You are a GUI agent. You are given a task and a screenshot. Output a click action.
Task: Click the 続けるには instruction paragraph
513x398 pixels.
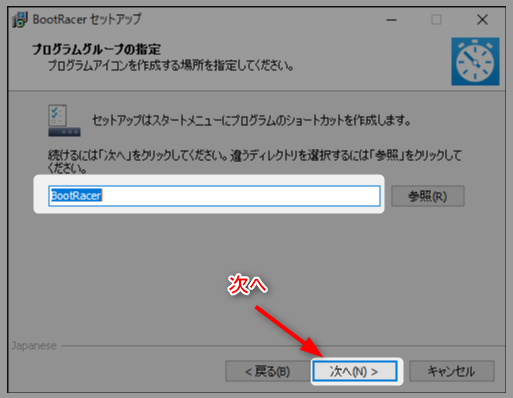[x=255, y=162]
